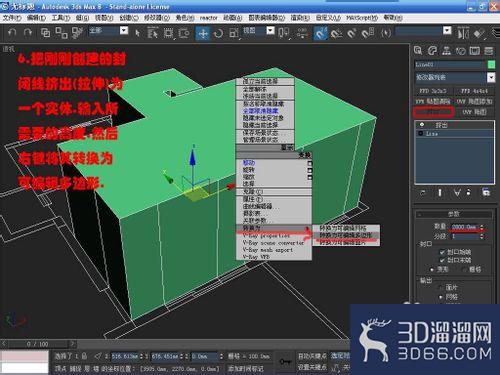Open the Configure Modifier Sets icon
Screen dimensions: 500x375
tap(486, 192)
